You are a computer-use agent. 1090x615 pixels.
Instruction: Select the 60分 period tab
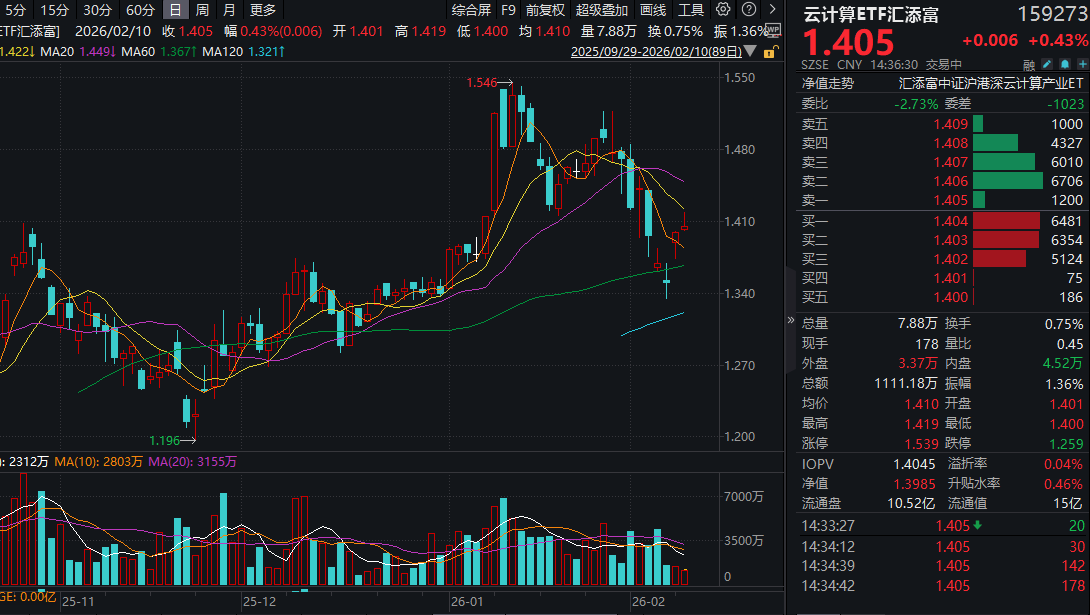tap(140, 10)
